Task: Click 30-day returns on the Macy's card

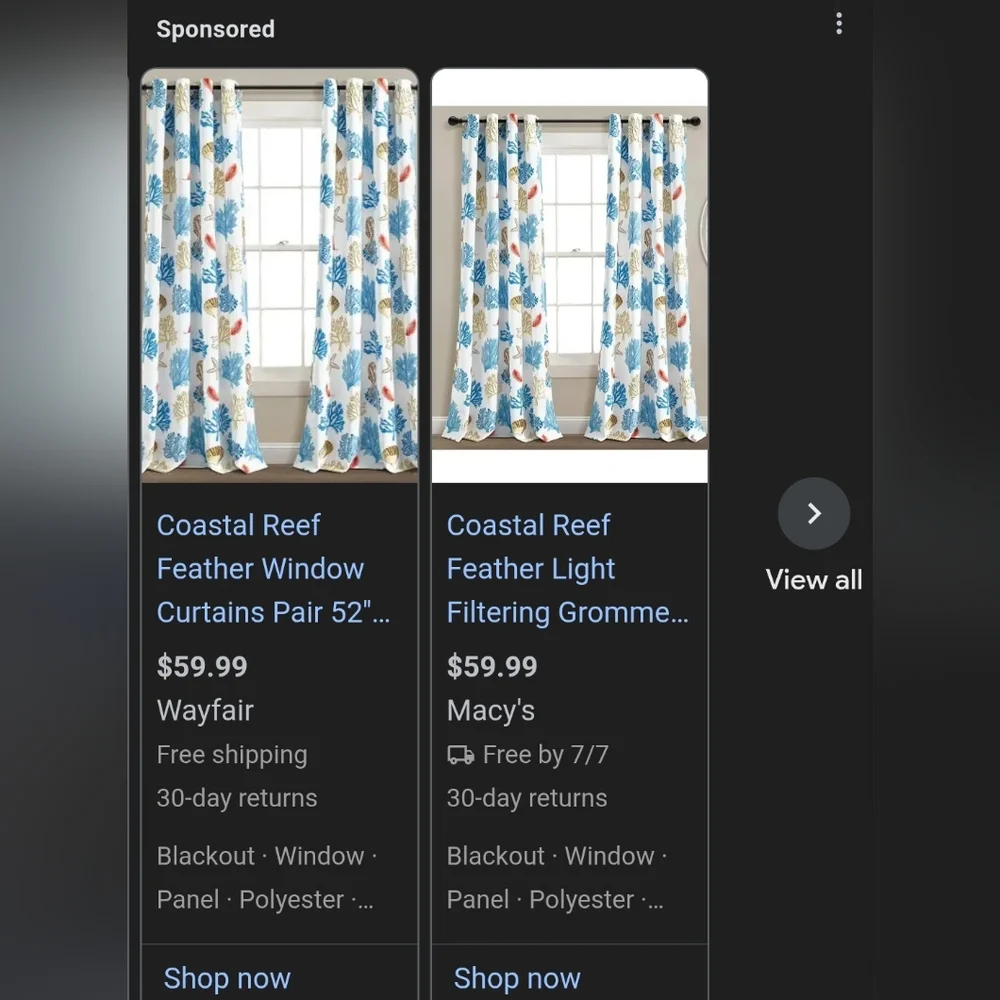Action: pyautogui.click(x=527, y=798)
